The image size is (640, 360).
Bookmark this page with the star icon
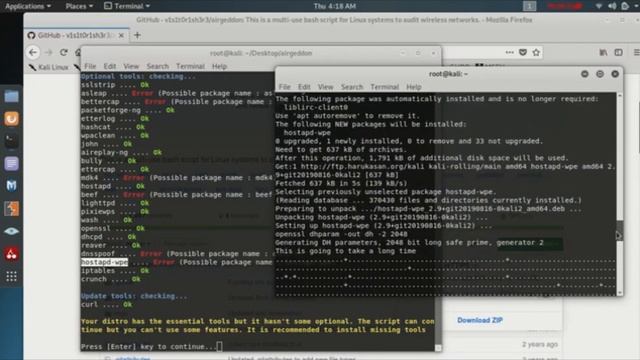(x=536, y=52)
